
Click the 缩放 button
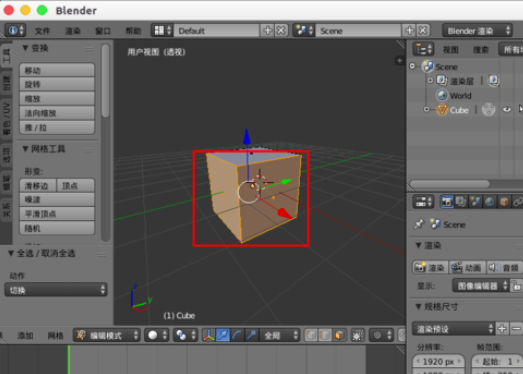57,99
